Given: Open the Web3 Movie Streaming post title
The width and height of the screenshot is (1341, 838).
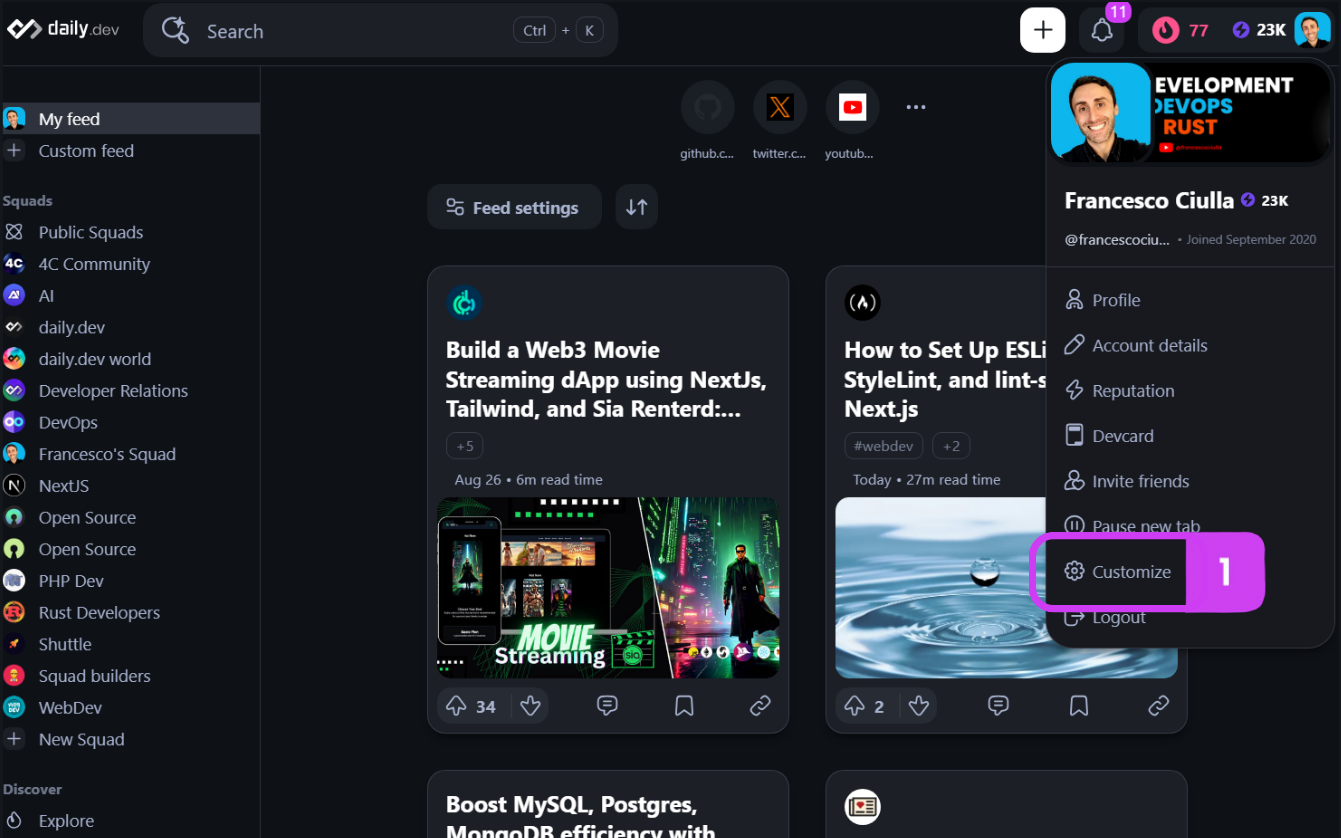Looking at the screenshot, I should [606, 380].
